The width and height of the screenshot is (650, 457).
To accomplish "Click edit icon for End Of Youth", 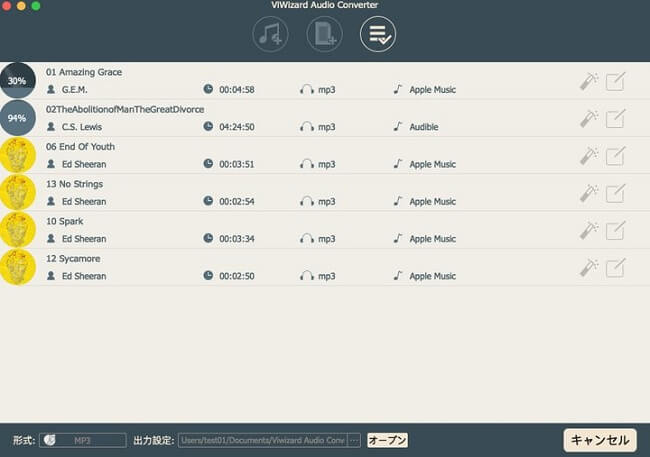I will click(x=615, y=156).
